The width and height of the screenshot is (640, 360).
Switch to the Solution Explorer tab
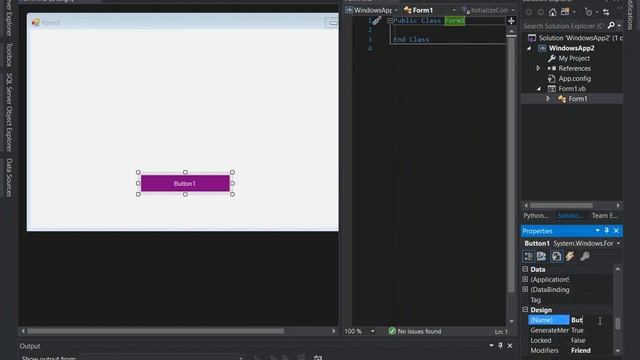570,216
